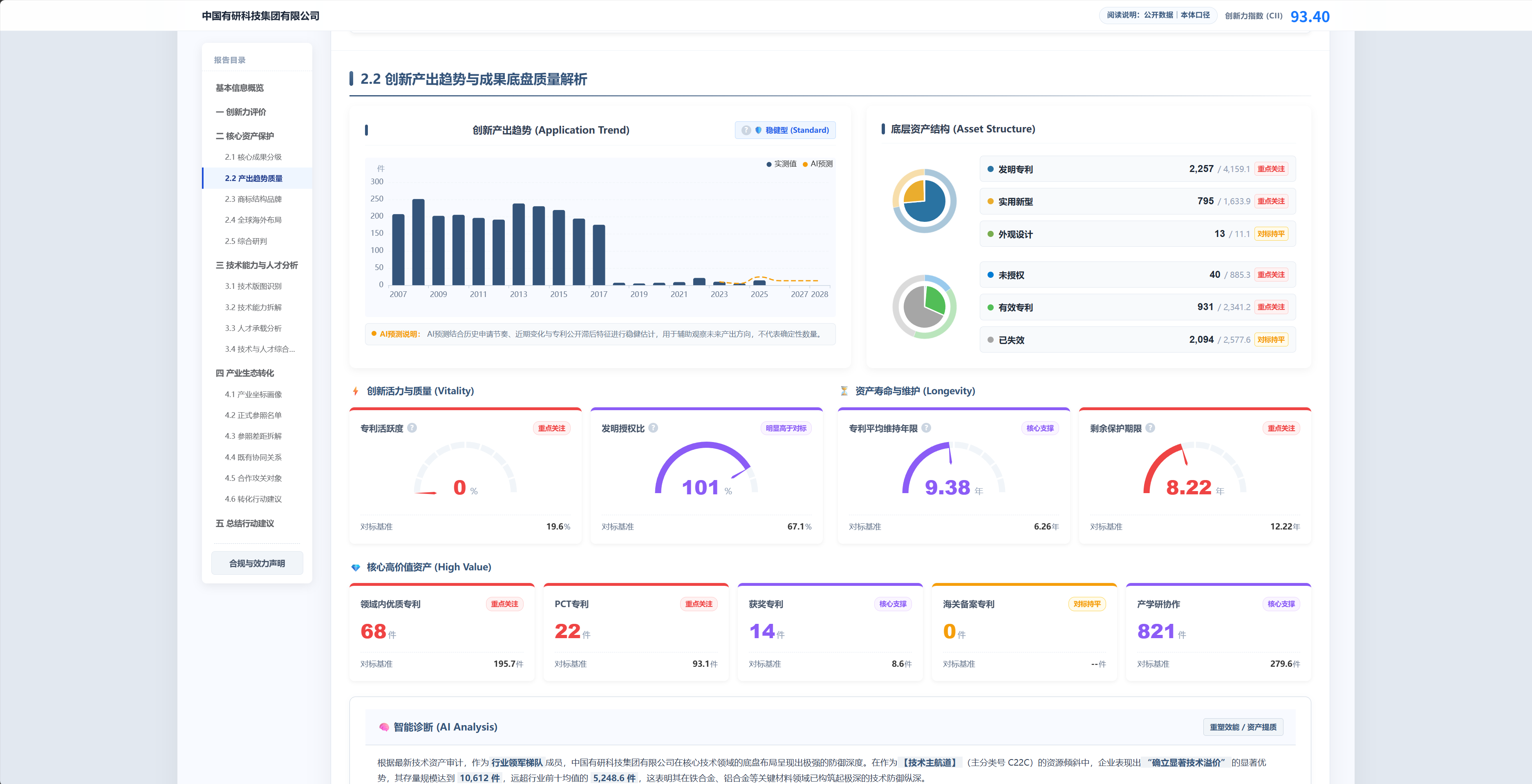Image resolution: width=1532 pixels, height=784 pixels.
Task: Click the 2008 bar in trend chart
Action: click(x=418, y=242)
